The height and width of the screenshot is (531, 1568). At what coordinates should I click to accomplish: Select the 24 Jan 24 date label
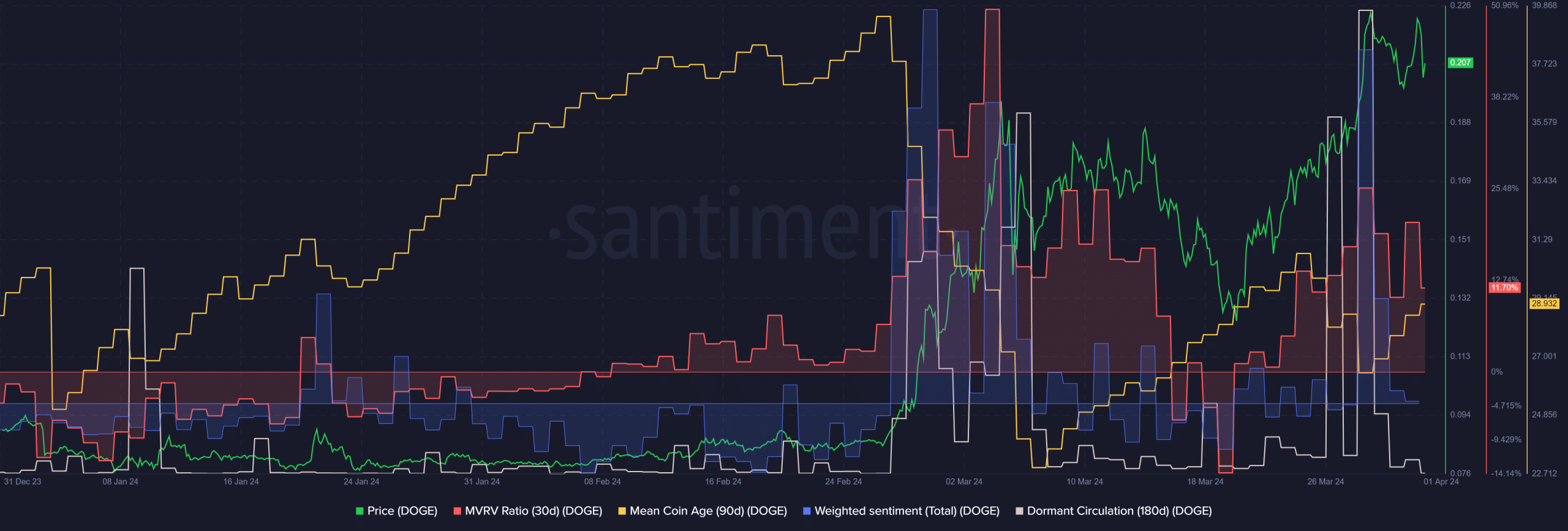(361, 481)
